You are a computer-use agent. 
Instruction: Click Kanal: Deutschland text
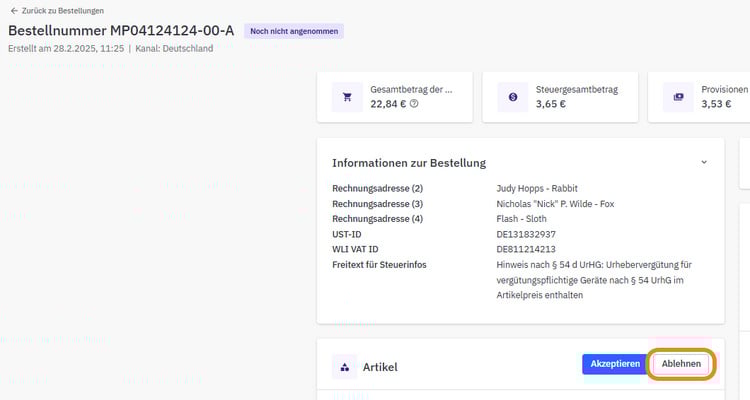pos(174,48)
